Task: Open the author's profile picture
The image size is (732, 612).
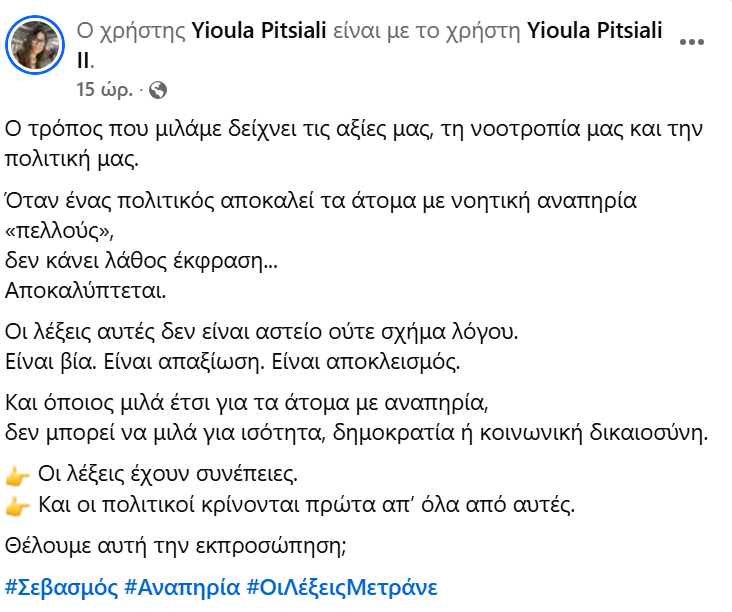Action: point(36,46)
